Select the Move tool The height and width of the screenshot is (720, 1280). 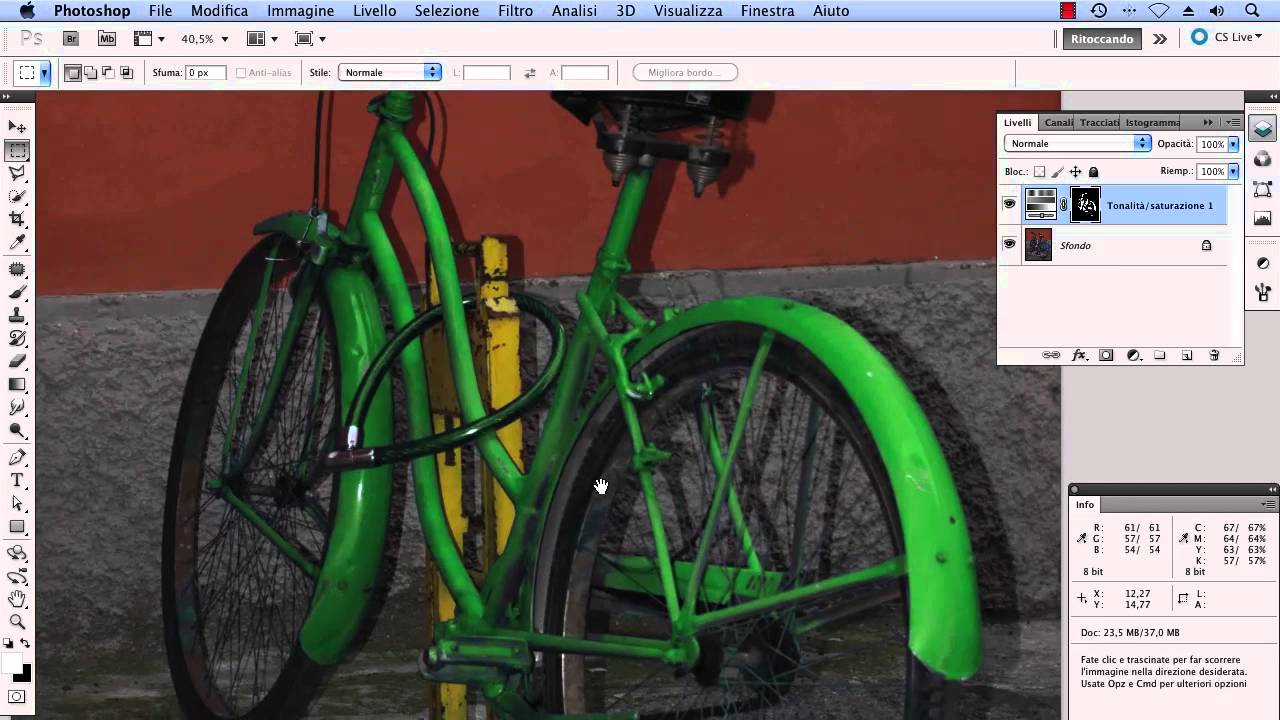pyautogui.click(x=17, y=127)
